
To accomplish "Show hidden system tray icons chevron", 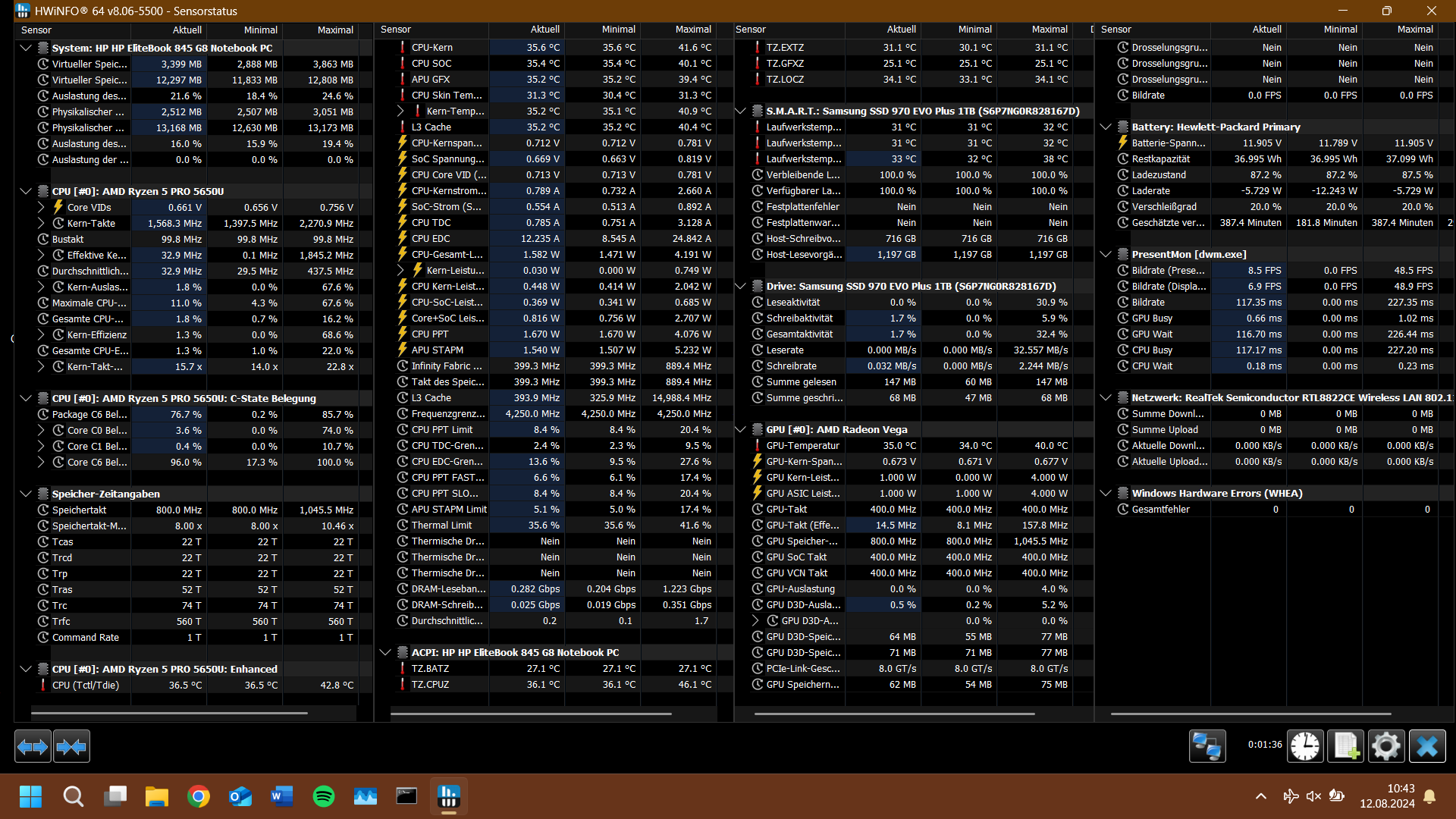I will pos(1260,796).
